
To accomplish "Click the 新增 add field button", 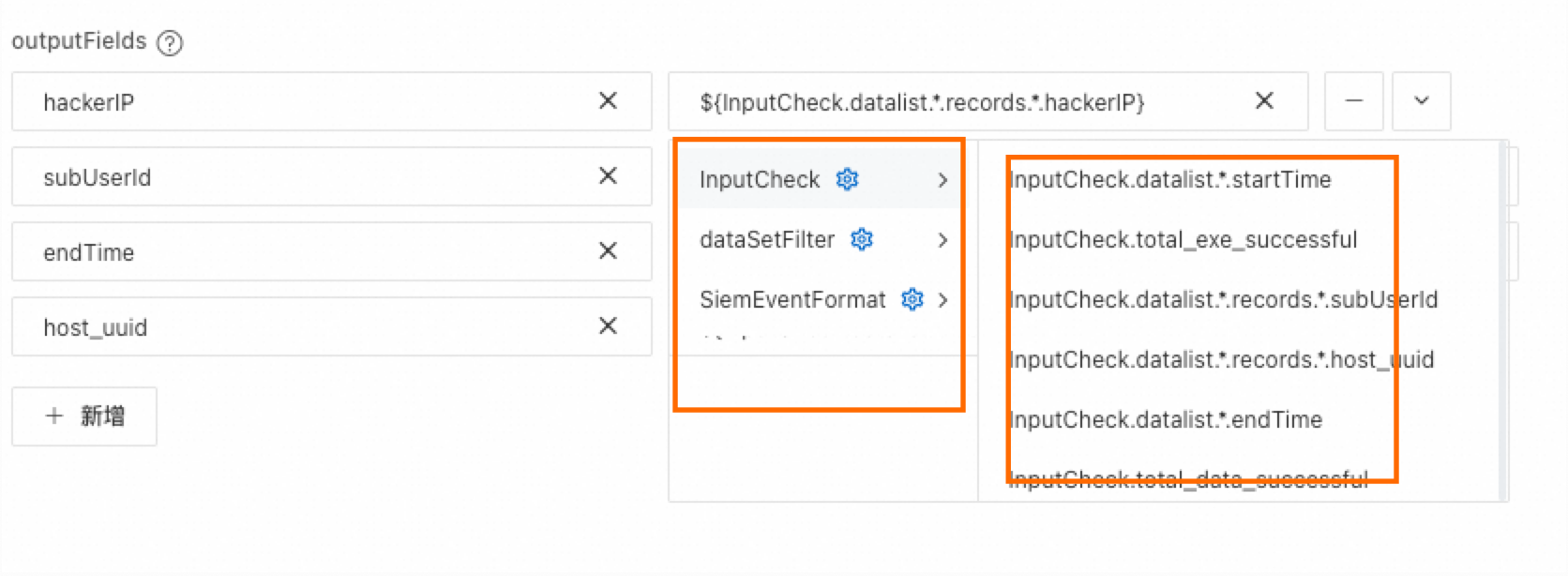I will 84,417.
